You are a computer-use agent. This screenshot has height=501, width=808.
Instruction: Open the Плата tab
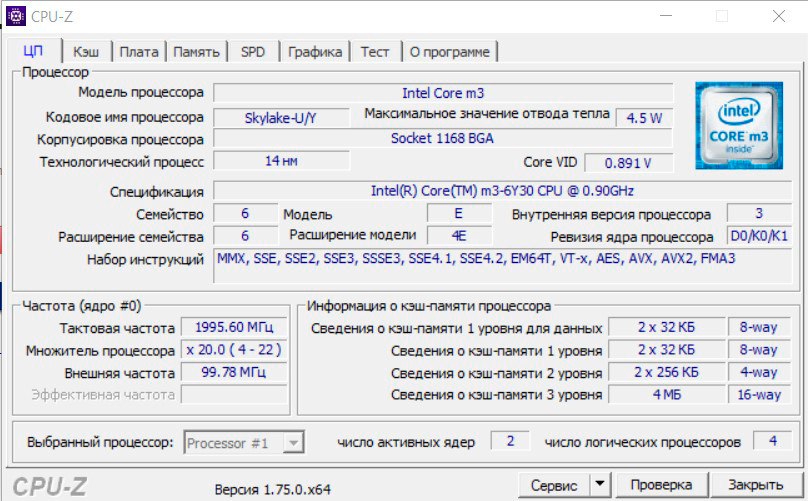click(x=139, y=52)
